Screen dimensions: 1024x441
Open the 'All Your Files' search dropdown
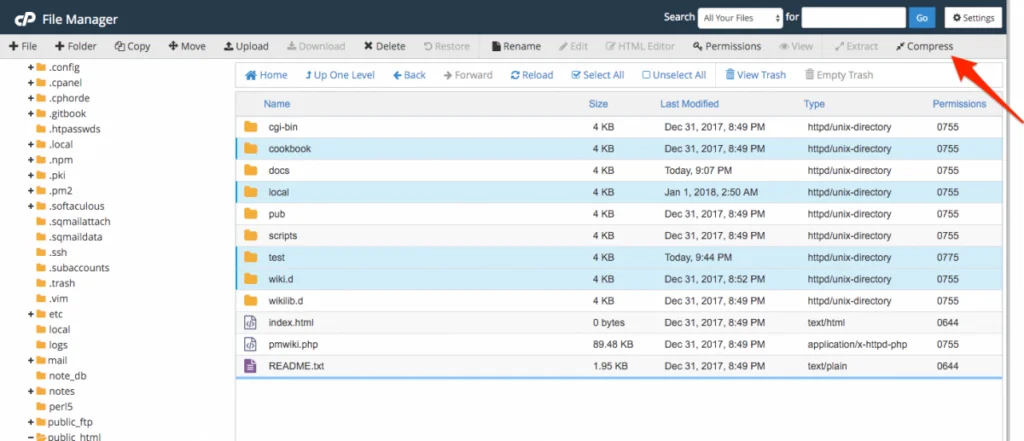click(741, 18)
